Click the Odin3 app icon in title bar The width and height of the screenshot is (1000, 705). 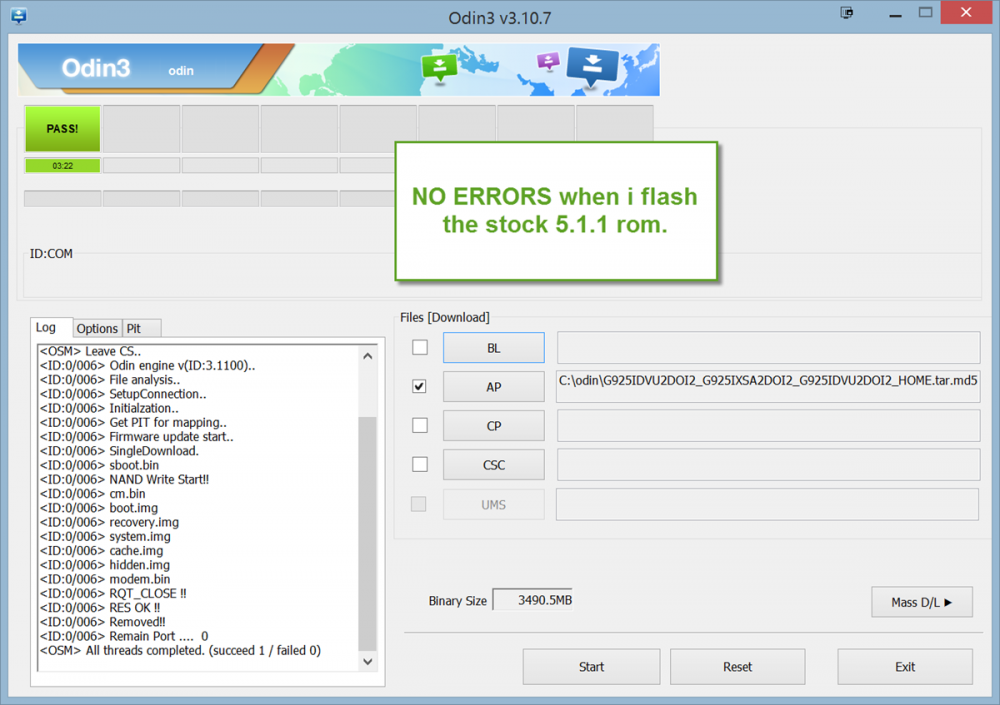[x=17, y=14]
